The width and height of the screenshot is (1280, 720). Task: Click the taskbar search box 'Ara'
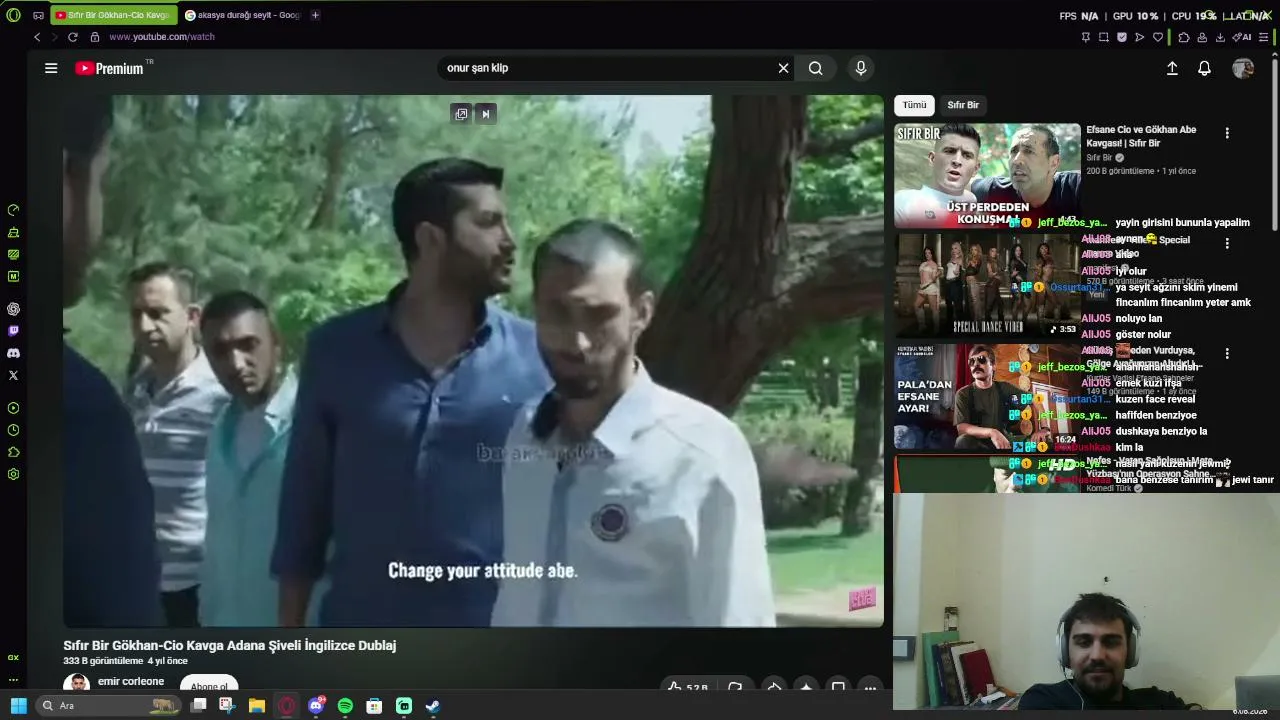[x=107, y=706]
